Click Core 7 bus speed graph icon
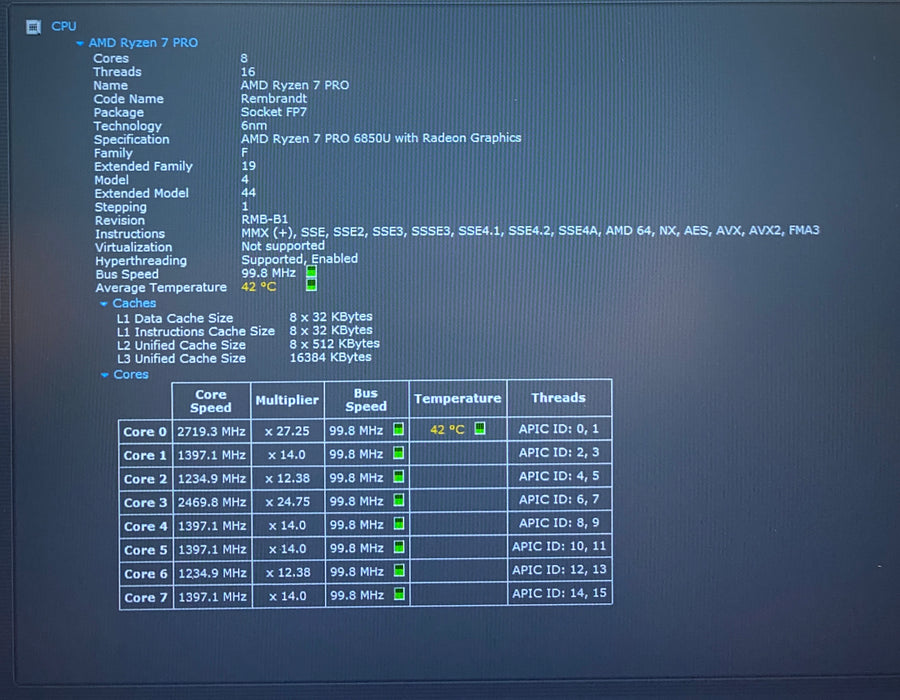The image size is (900, 700). 399,594
